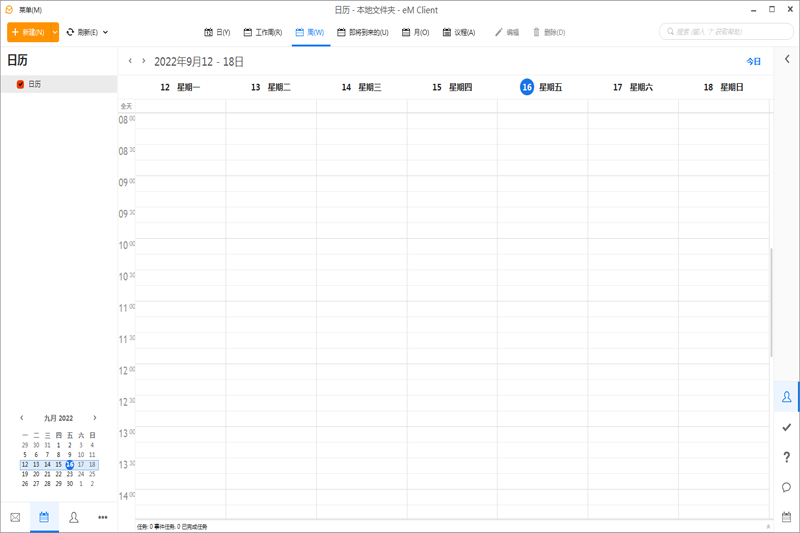Open the dropdown arrow next to 新建
The height and width of the screenshot is (533, 800).
(54, 32)
